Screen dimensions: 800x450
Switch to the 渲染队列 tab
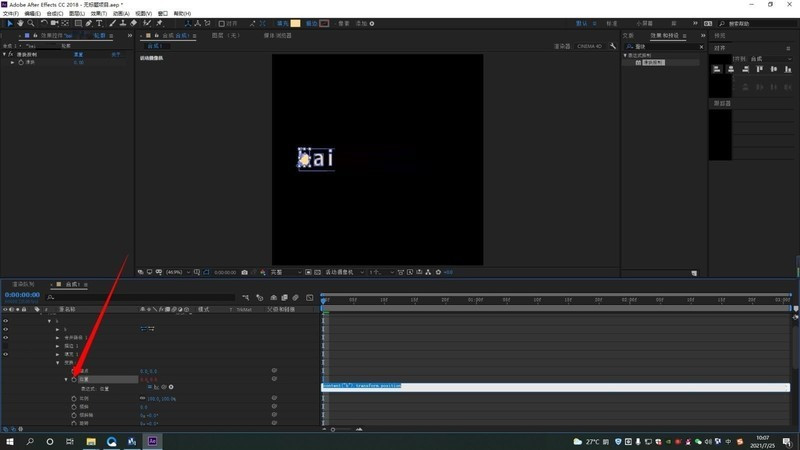(x=23, y=284)
